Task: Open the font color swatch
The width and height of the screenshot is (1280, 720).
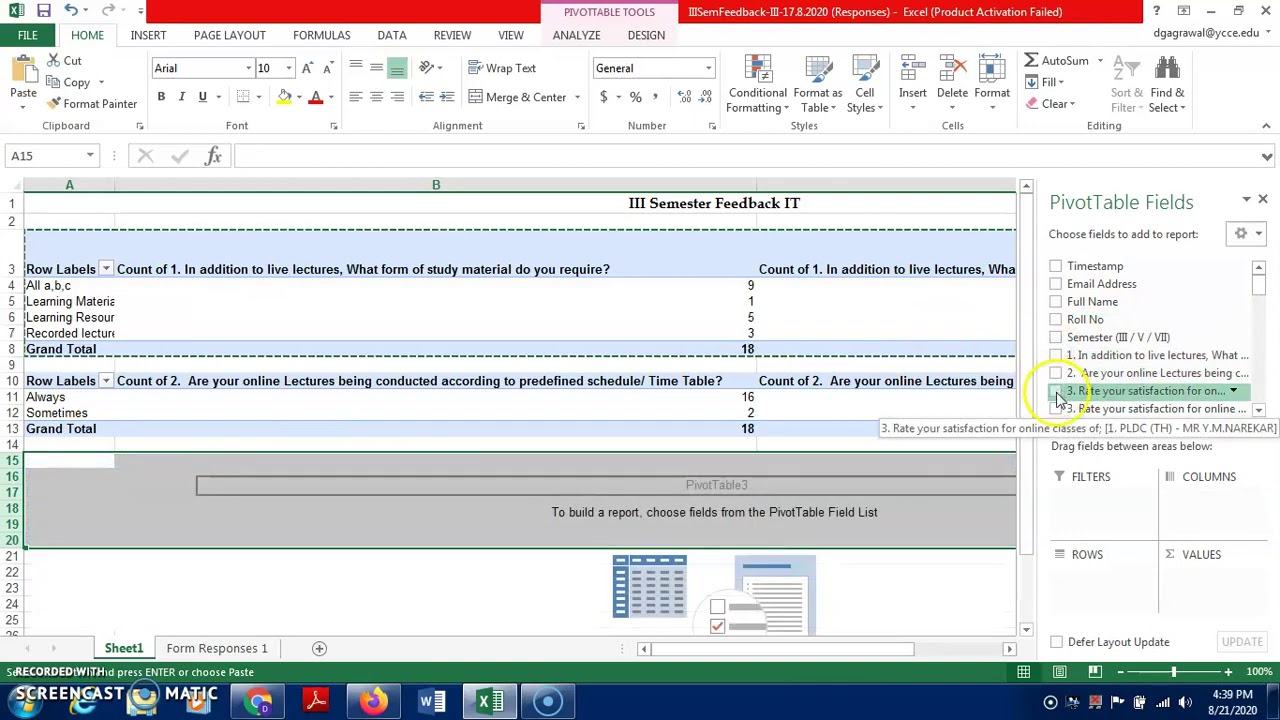Action: tap(316, 97)
